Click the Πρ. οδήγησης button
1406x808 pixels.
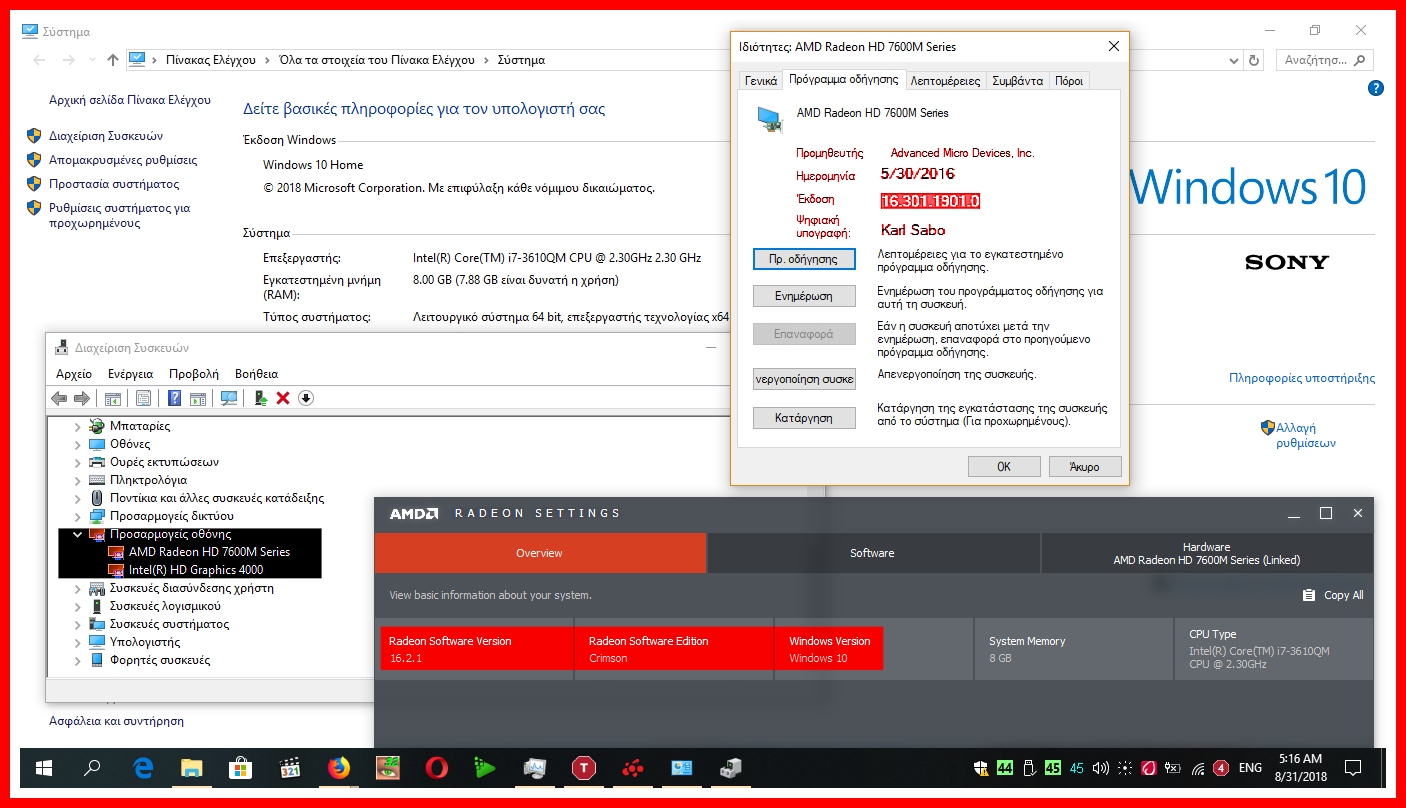pyautogui.click(x=804, y=259)
